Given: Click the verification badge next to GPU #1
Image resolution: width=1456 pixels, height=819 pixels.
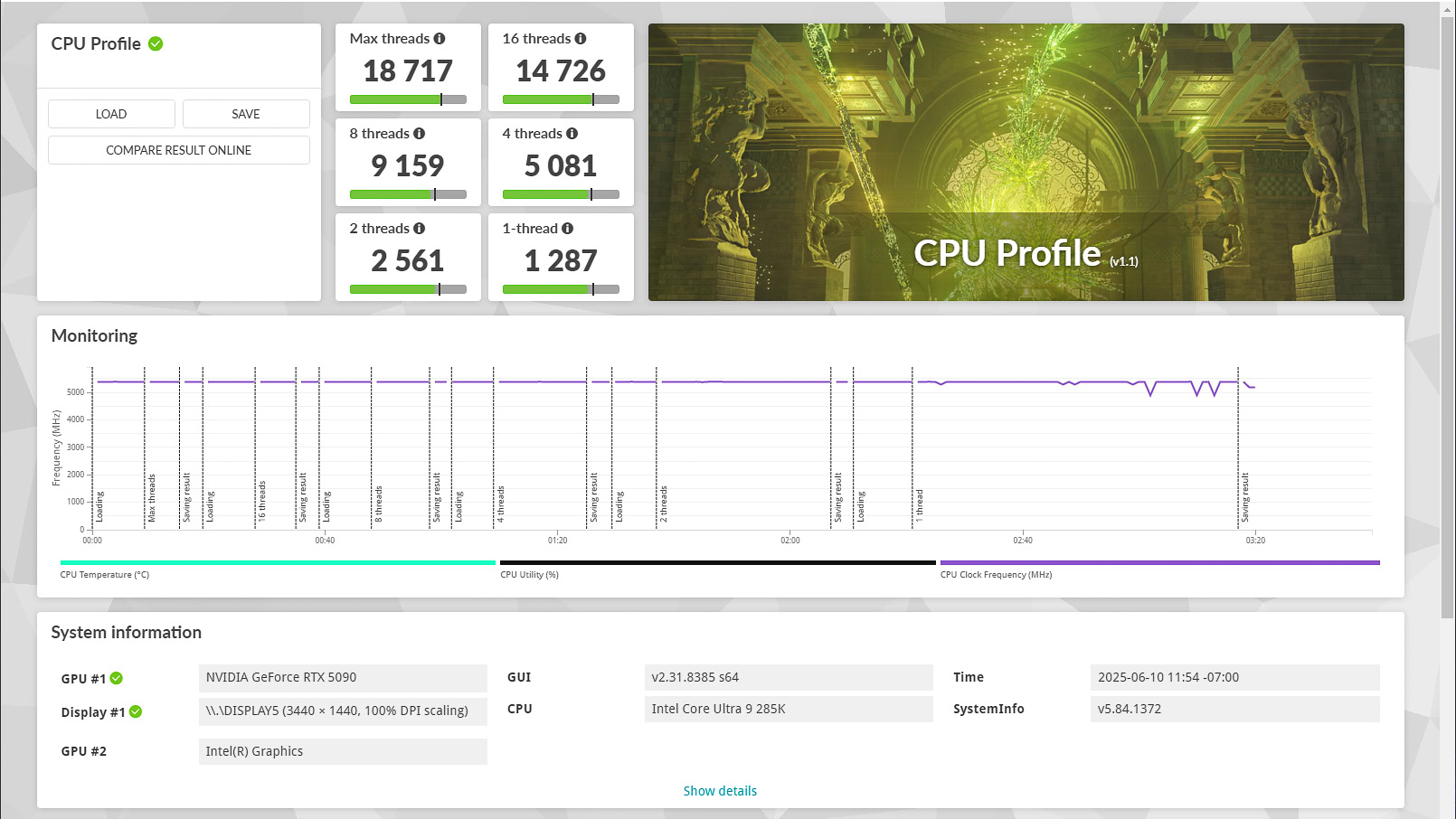Looking at the screenshot, I should [117, 678].
